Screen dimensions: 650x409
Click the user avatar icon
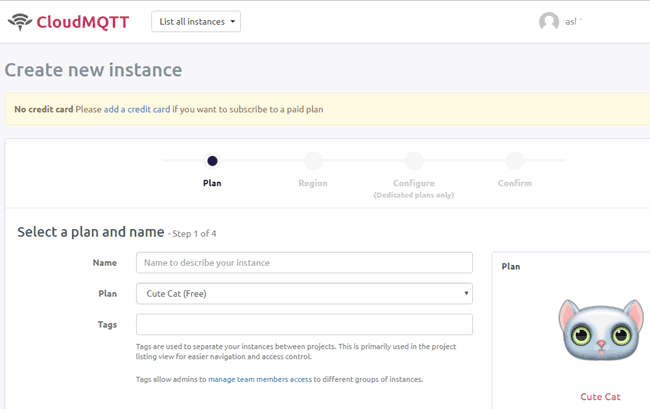(548, 22)
